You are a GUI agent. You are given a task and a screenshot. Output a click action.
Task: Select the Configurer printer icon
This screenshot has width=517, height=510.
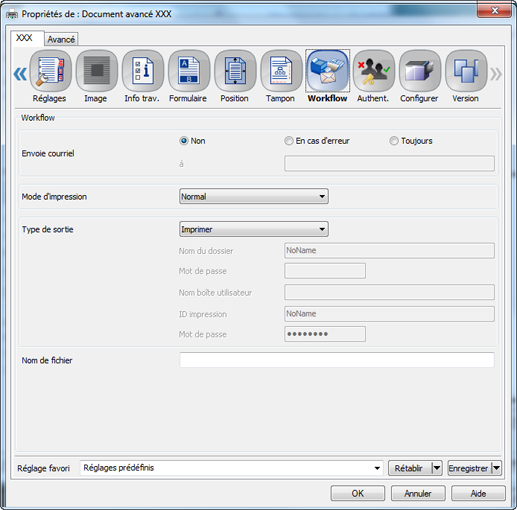420,70
